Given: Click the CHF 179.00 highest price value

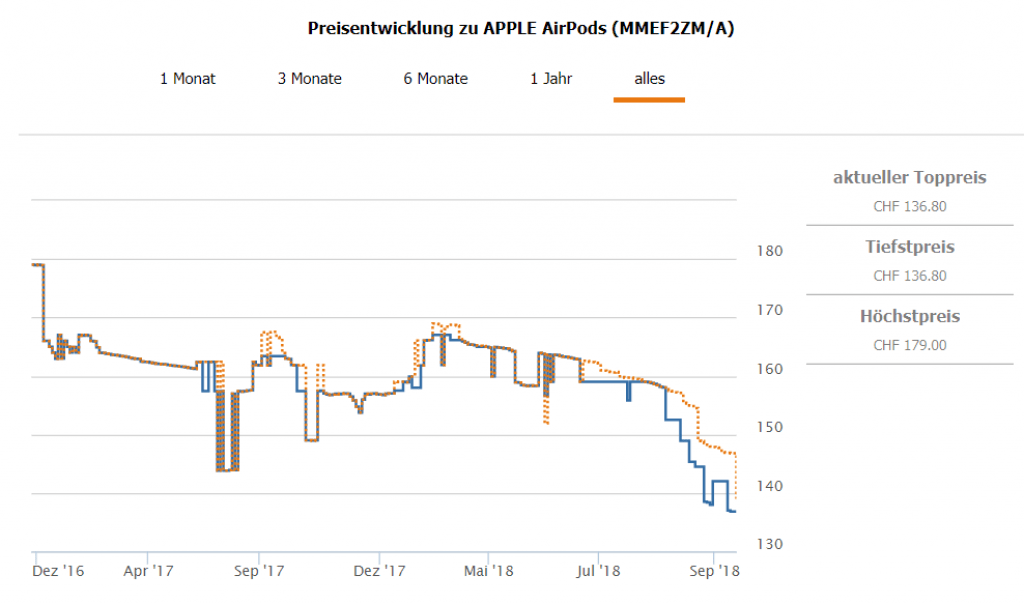Looking at the screenshot, I should (x=910, y=345).
